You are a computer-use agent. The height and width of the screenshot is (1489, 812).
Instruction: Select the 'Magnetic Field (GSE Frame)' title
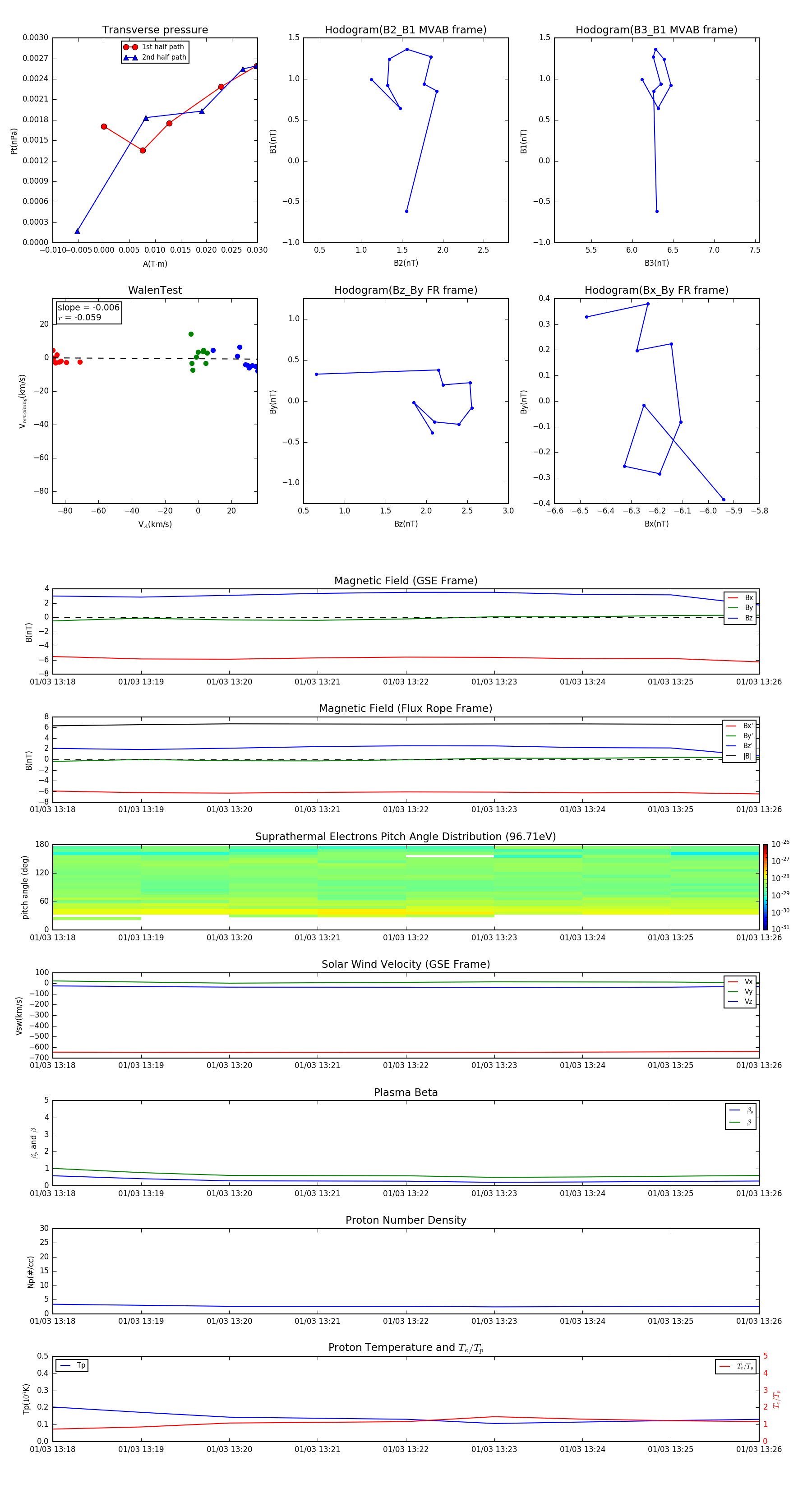(406, 581)
